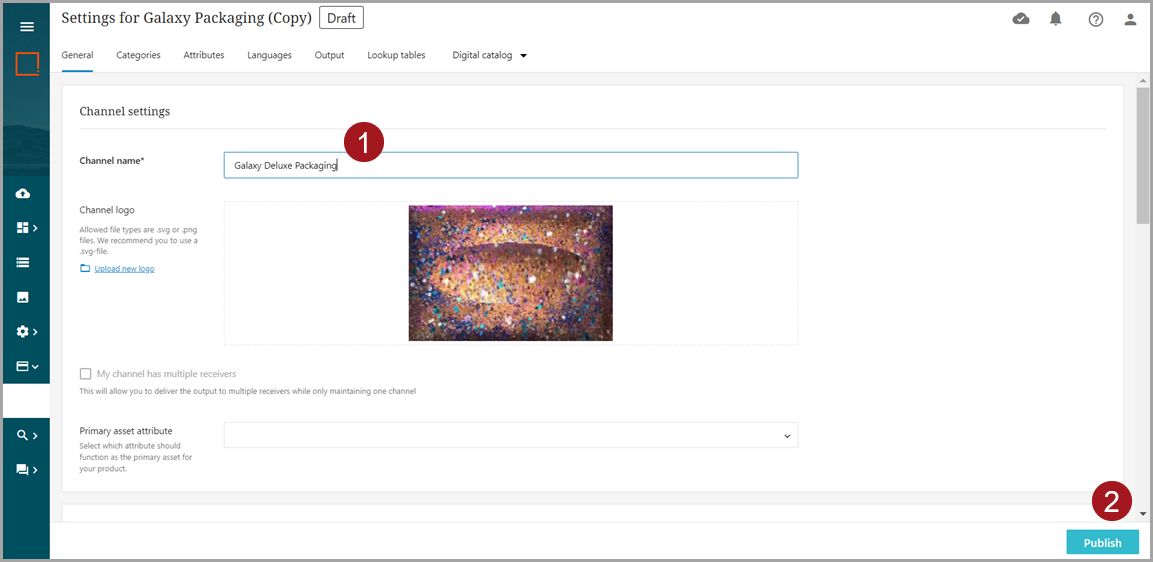This screenshot has width=1153, height=562.
Task: Open the notifications bell
Action: point(1056,19)
